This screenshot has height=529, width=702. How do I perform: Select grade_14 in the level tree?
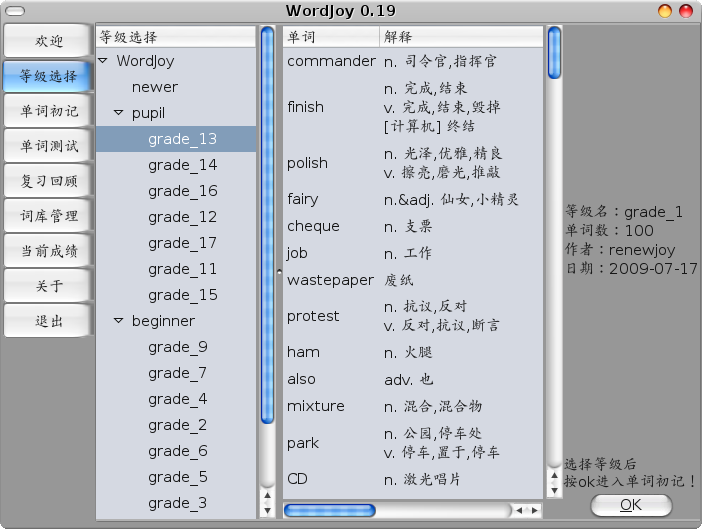tap(182, 165)
